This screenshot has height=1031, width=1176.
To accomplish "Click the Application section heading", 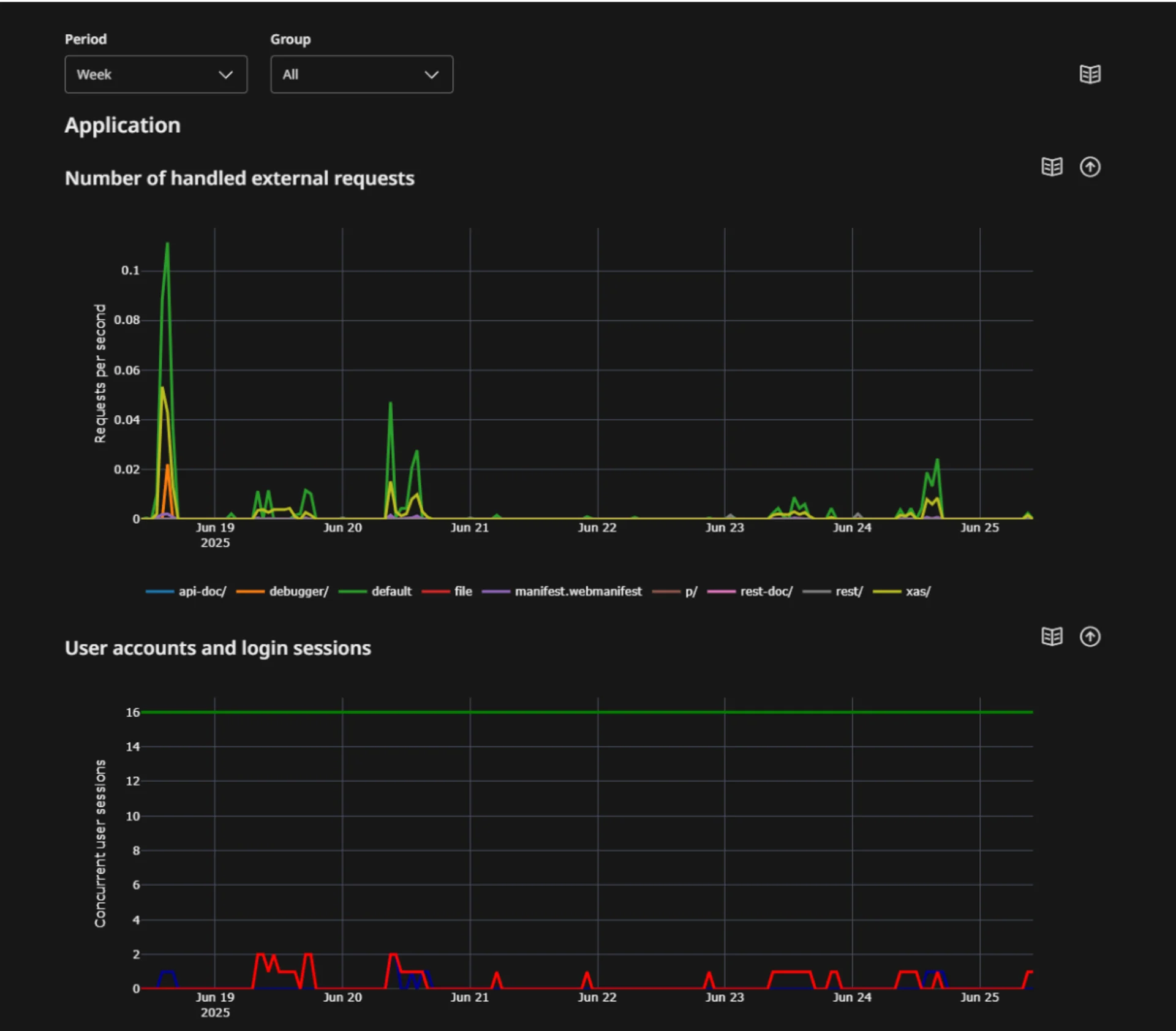I will click(123, 125).
